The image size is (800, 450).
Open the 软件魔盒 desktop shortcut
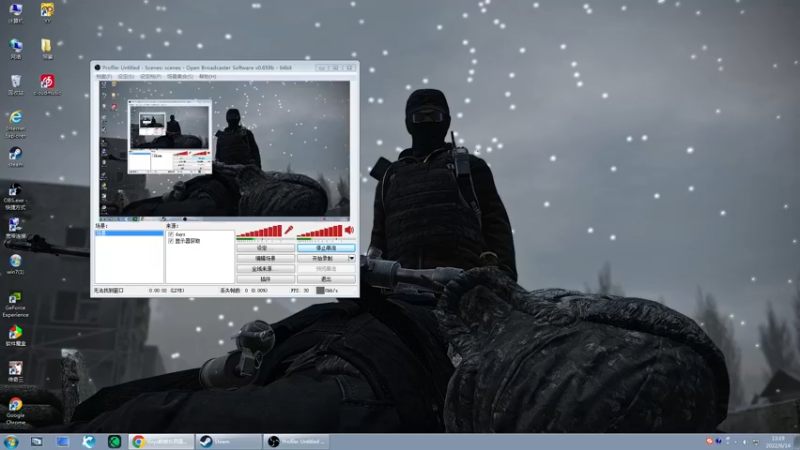[15, 336]
